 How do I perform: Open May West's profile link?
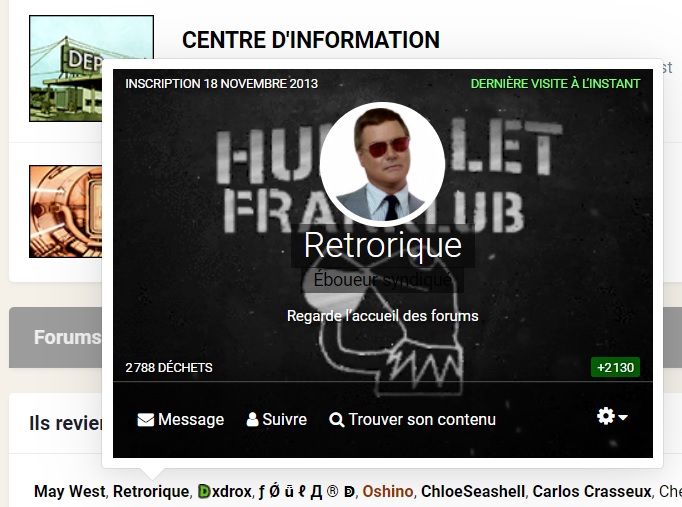70,491
